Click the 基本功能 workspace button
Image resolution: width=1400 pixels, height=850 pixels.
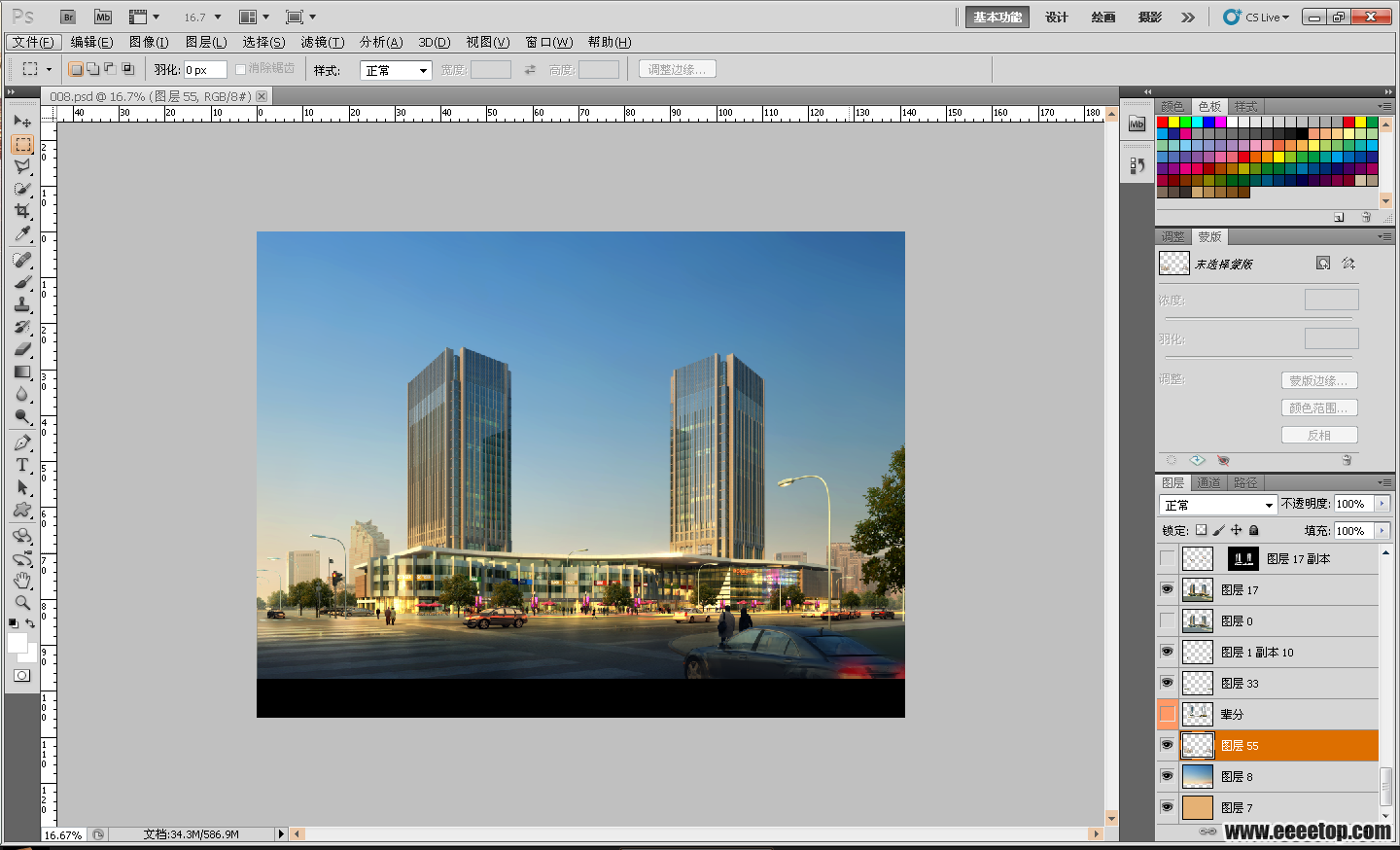[997, 18]
